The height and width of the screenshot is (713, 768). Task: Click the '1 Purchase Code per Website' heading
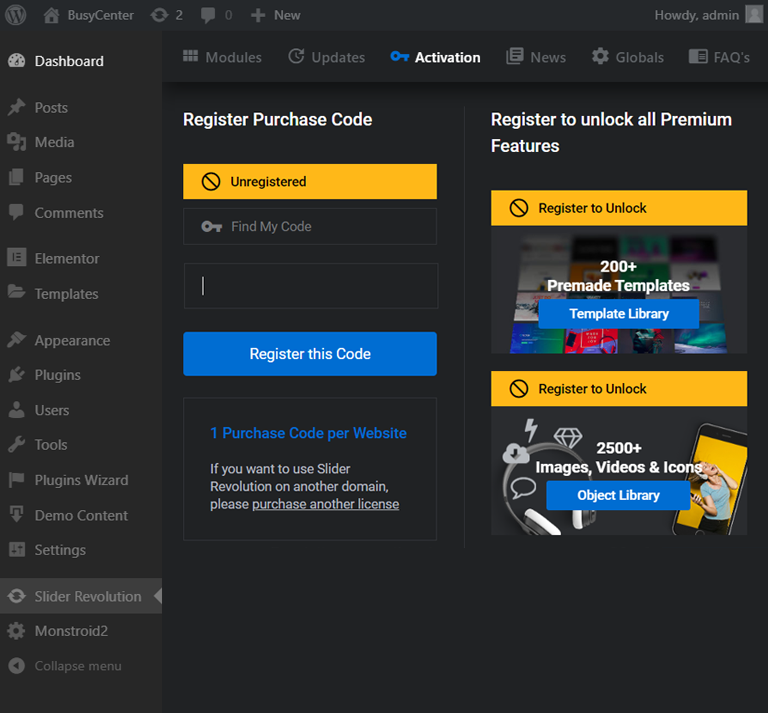308,433
